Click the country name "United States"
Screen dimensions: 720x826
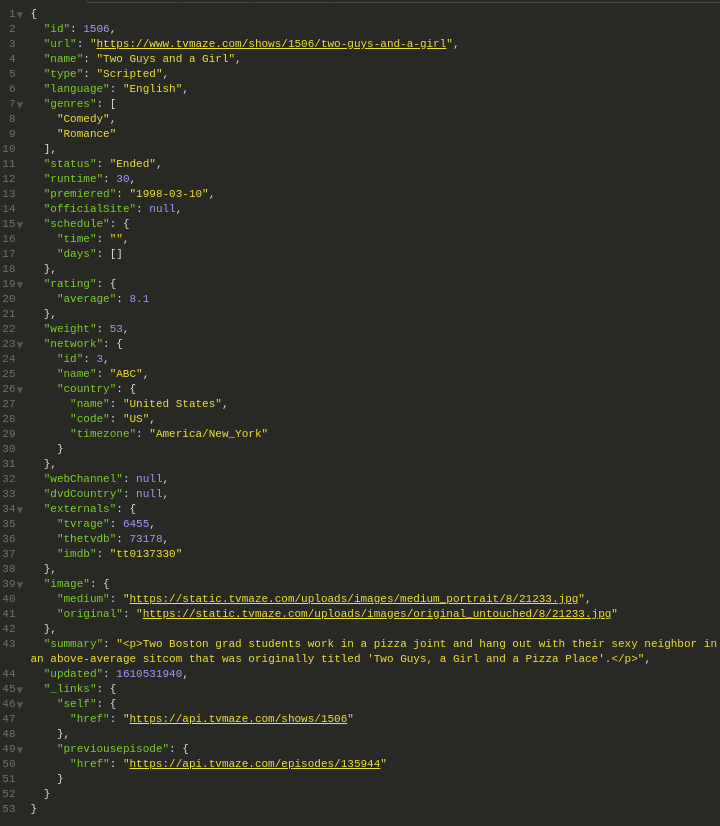(172, 404)
